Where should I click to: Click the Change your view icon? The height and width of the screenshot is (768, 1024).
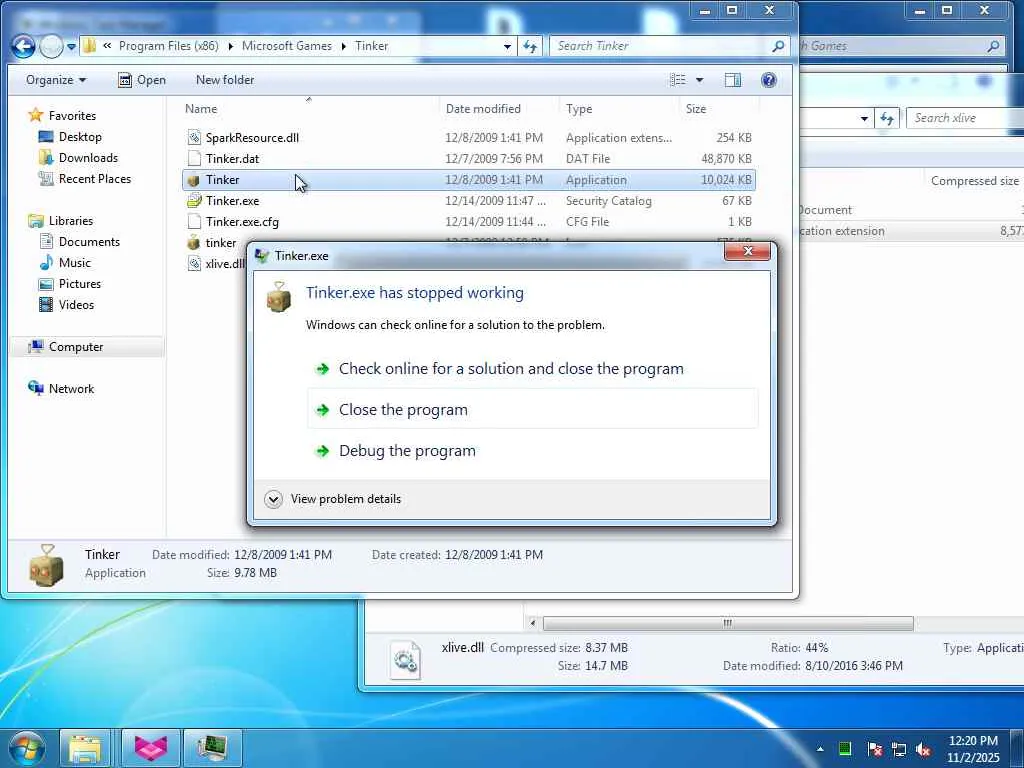(678, 80)
